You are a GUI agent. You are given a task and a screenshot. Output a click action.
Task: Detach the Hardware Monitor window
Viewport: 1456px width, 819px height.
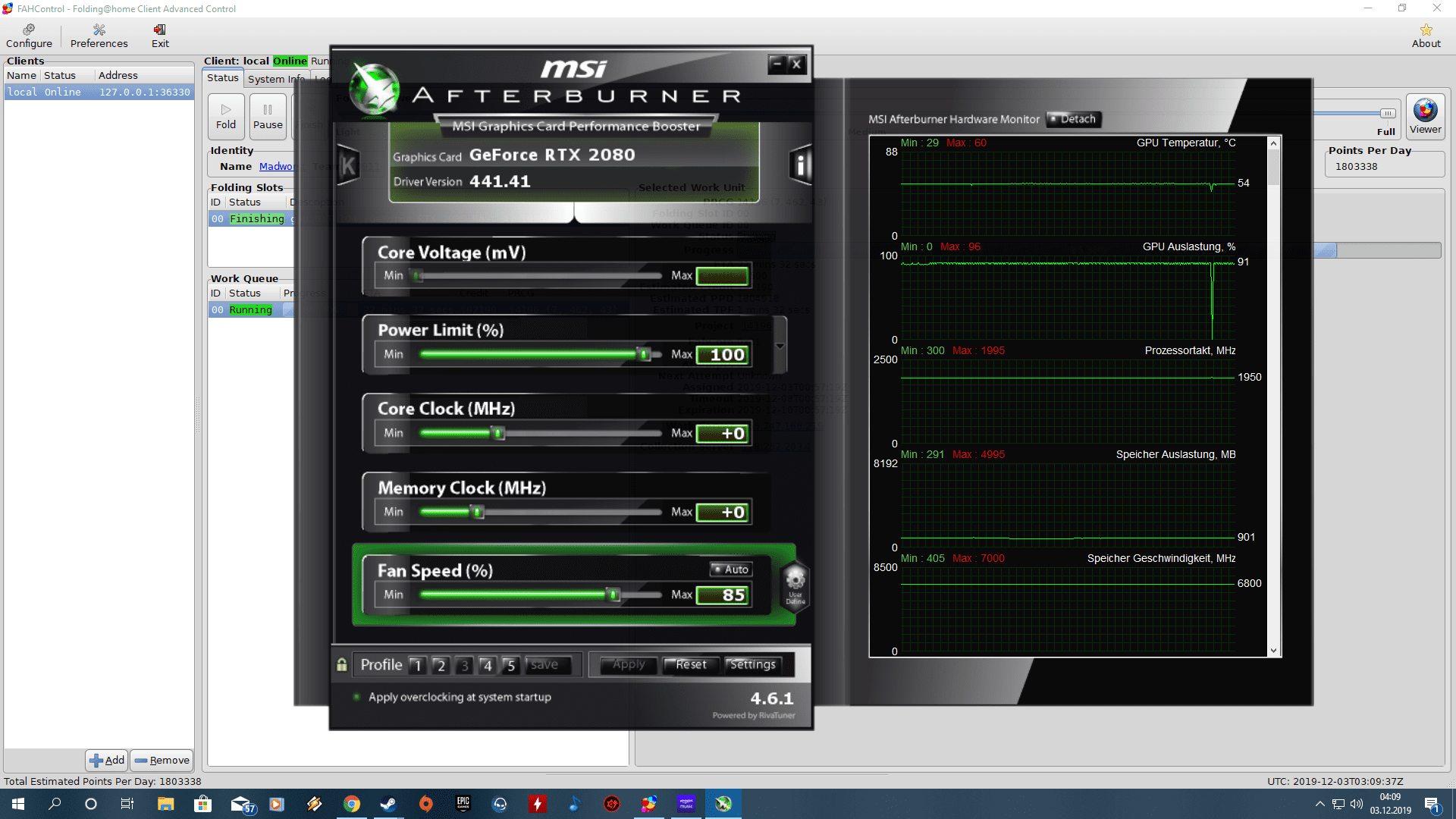click(1073, 119)
